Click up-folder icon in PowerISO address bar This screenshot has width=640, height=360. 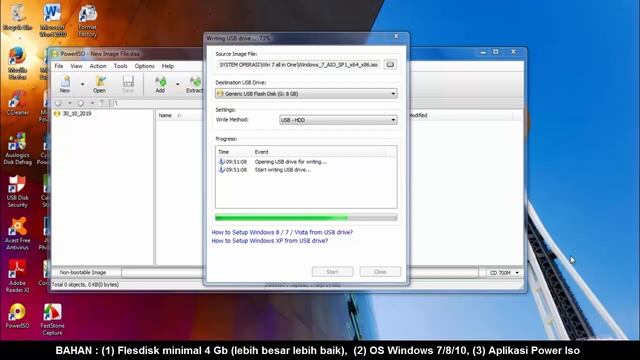pos(102,103)
